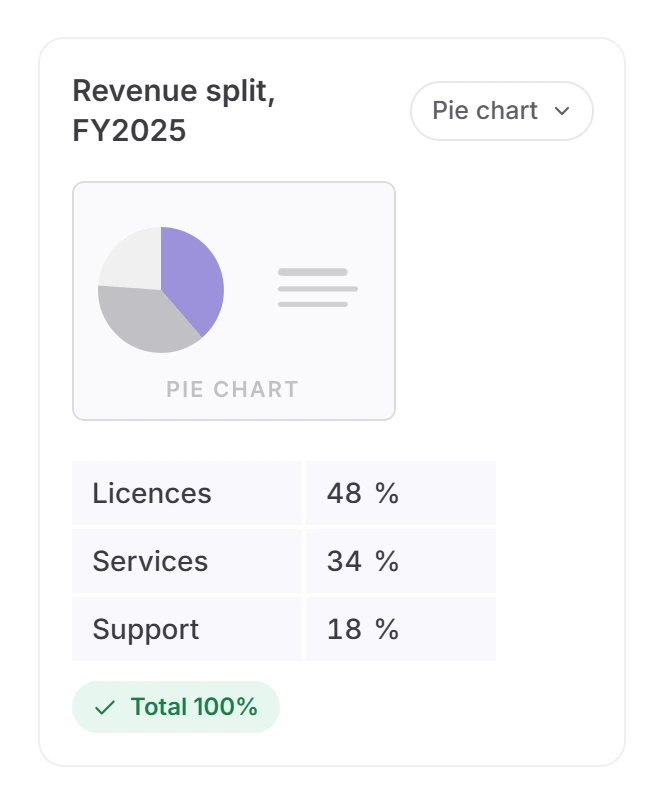The height and width of the screenshot is (806, 664).
Task: Select the Services label cell
Action: pos(187,561)
